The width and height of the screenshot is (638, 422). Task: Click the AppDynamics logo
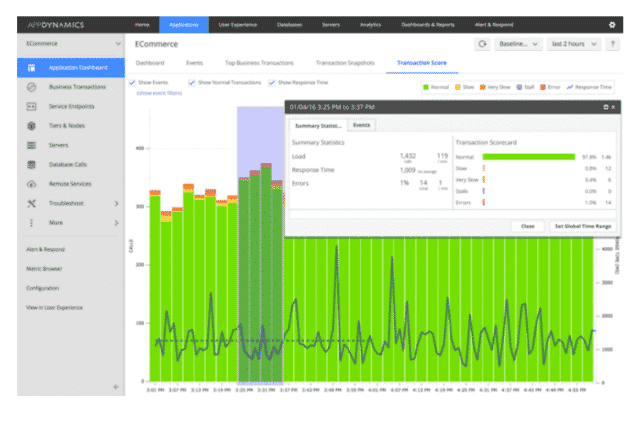coord(55,25)
